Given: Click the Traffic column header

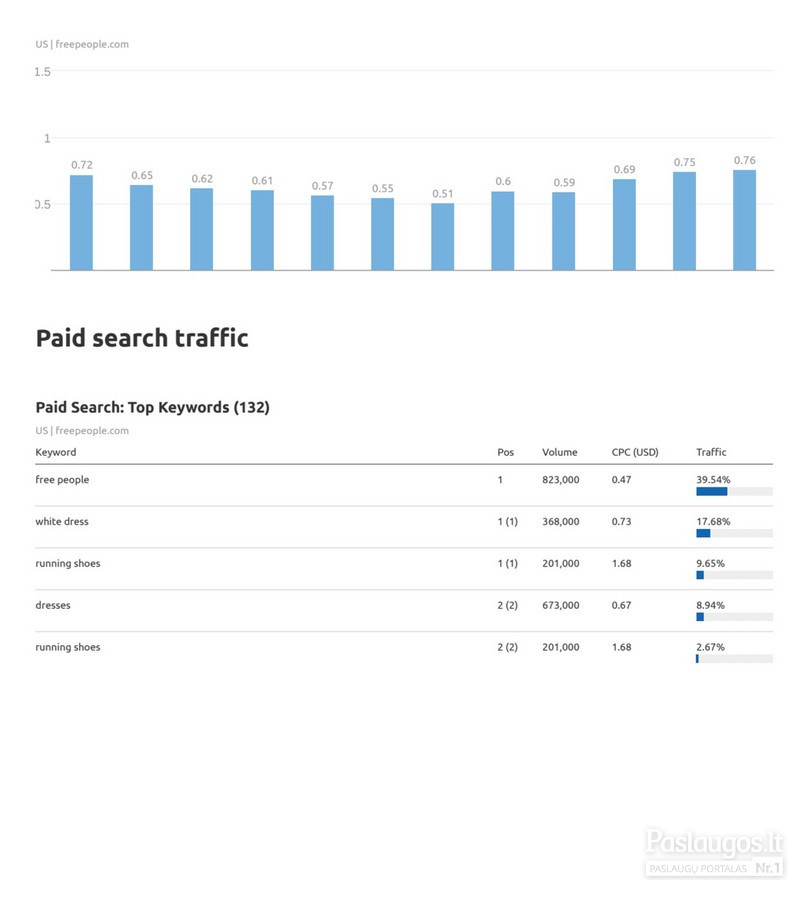Looking at the screenshot, I should (711, 452).
